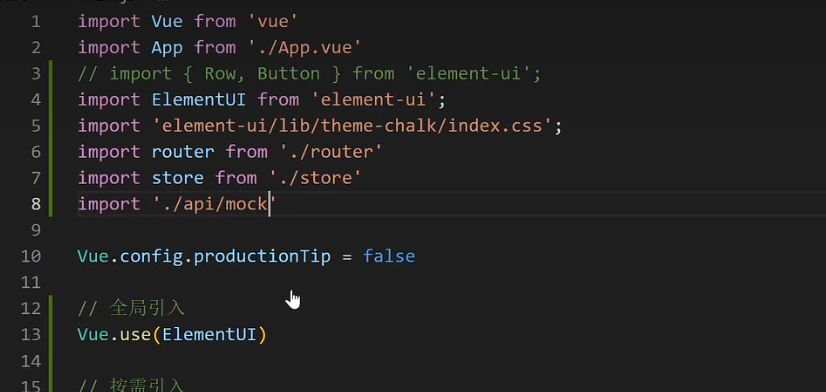Image resolution: width=826 pixels, height=392 pixels.
Task: Click the store identifier on line 7
Action: (x=178, y=178)
